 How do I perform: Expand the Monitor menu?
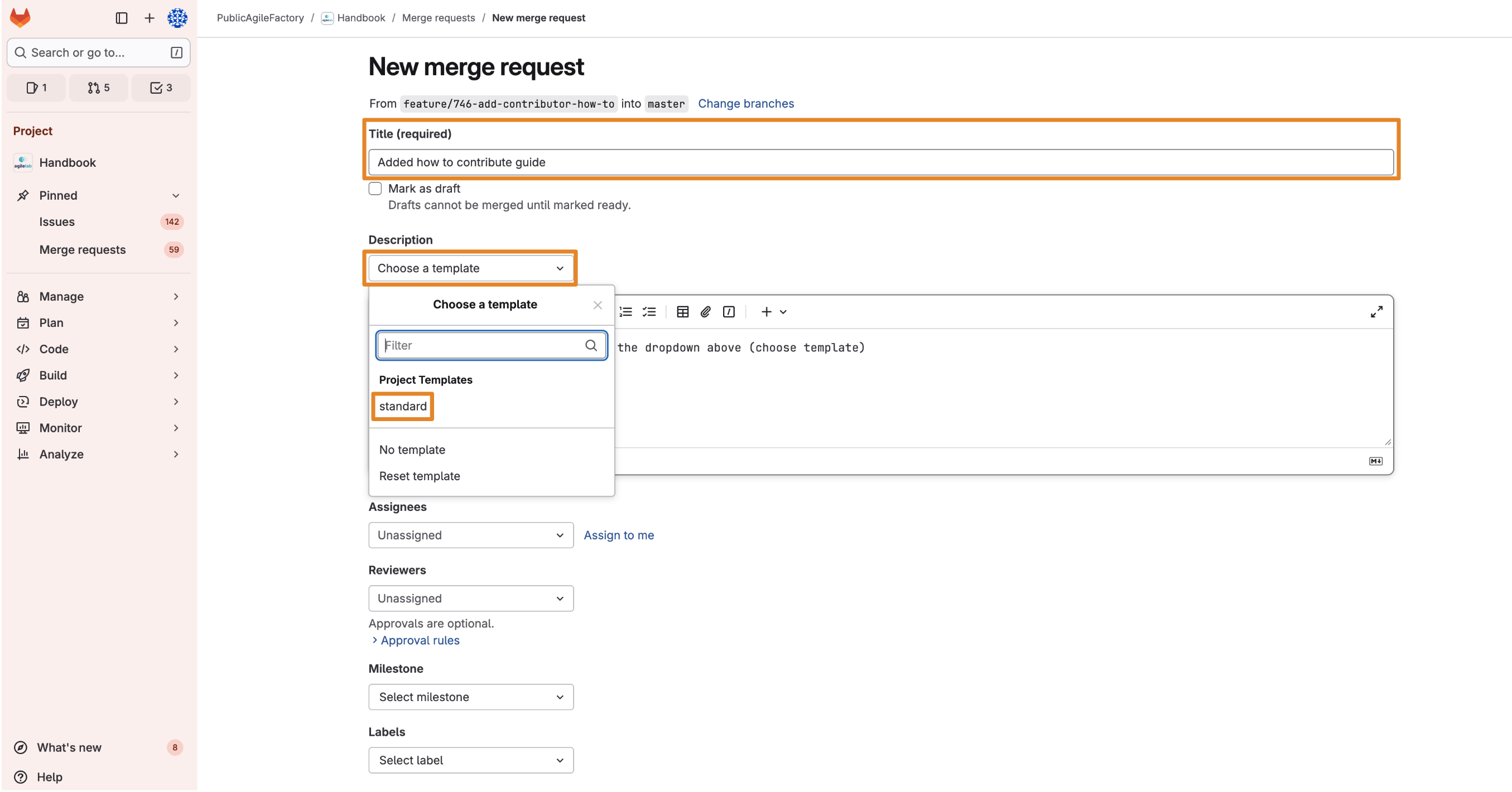click(99, 428)
